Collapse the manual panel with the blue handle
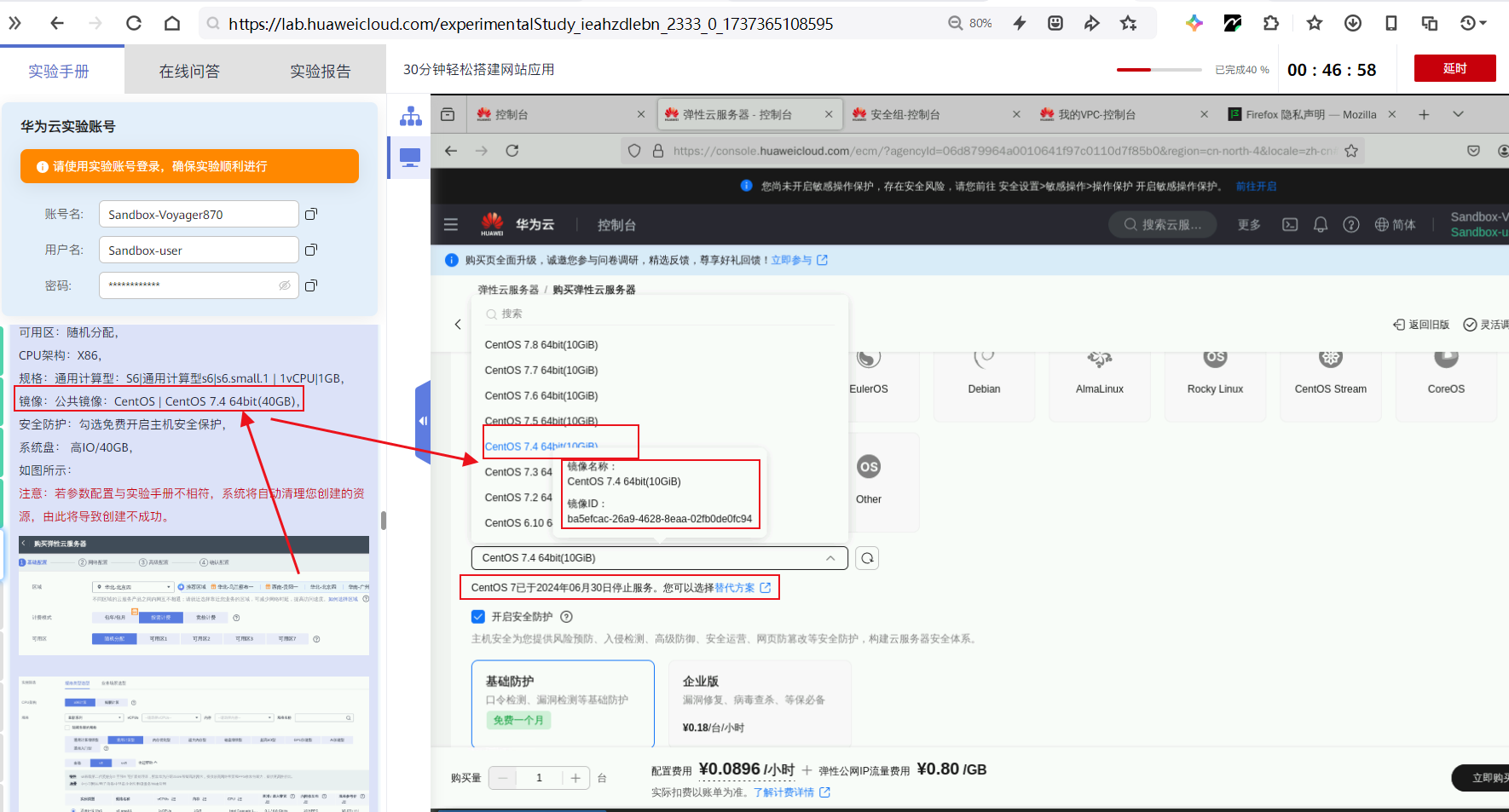Screen dimensions: 1509x812 [x=423, y=421]
